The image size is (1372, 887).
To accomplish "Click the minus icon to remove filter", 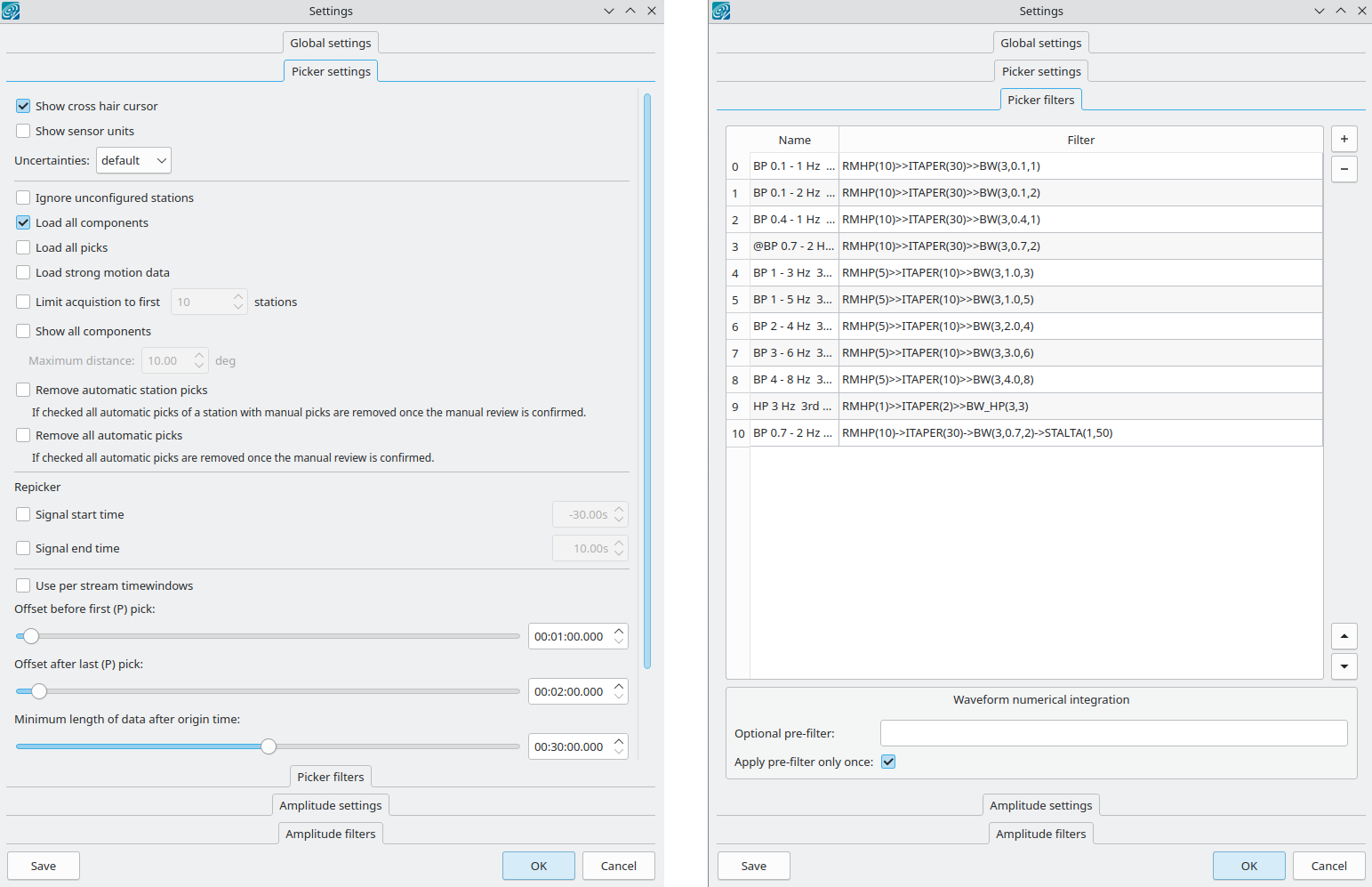I will [1344, 169].
